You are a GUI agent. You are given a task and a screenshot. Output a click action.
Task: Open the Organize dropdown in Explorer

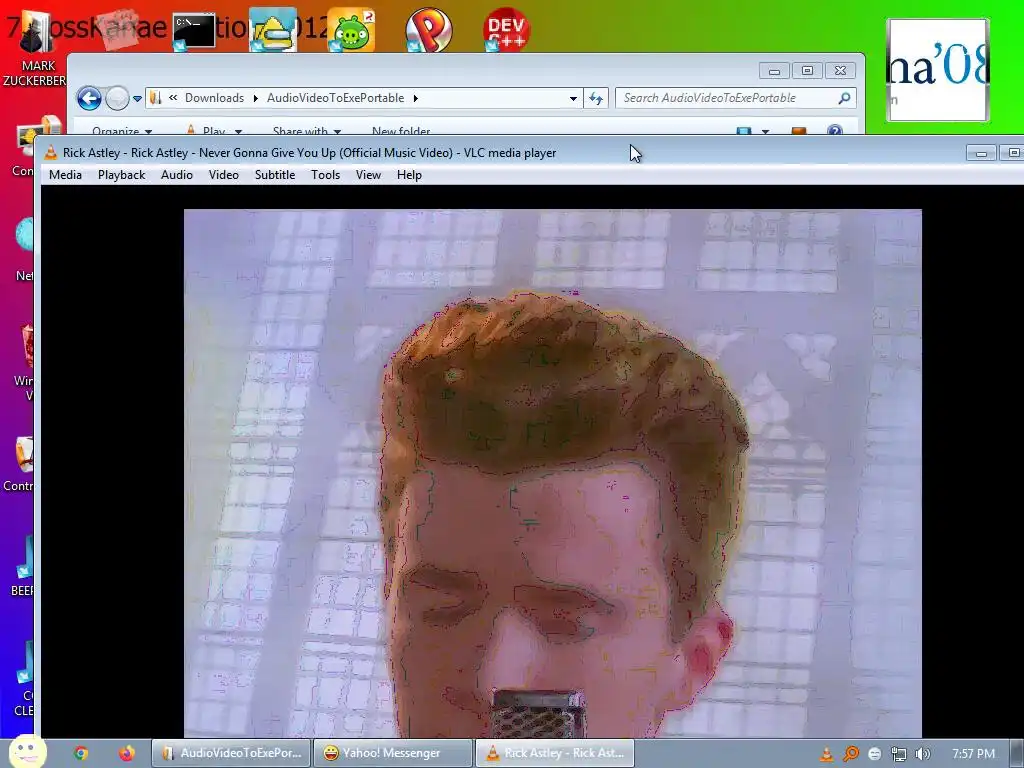pos(122,131)
